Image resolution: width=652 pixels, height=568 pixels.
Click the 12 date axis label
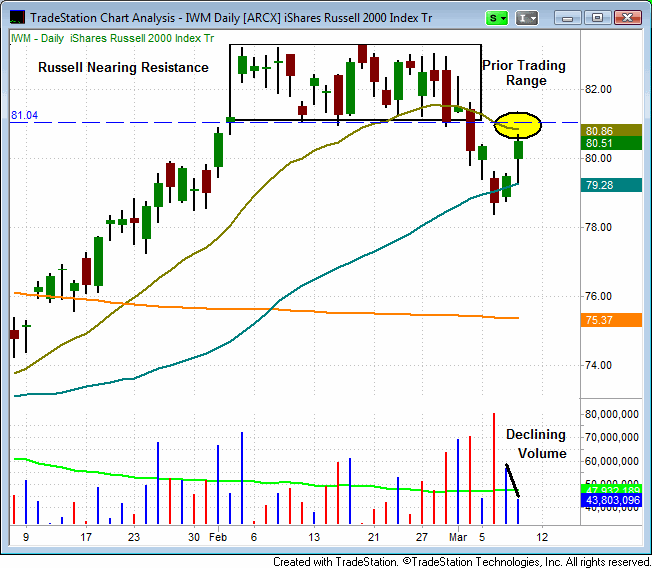point(542,537)
